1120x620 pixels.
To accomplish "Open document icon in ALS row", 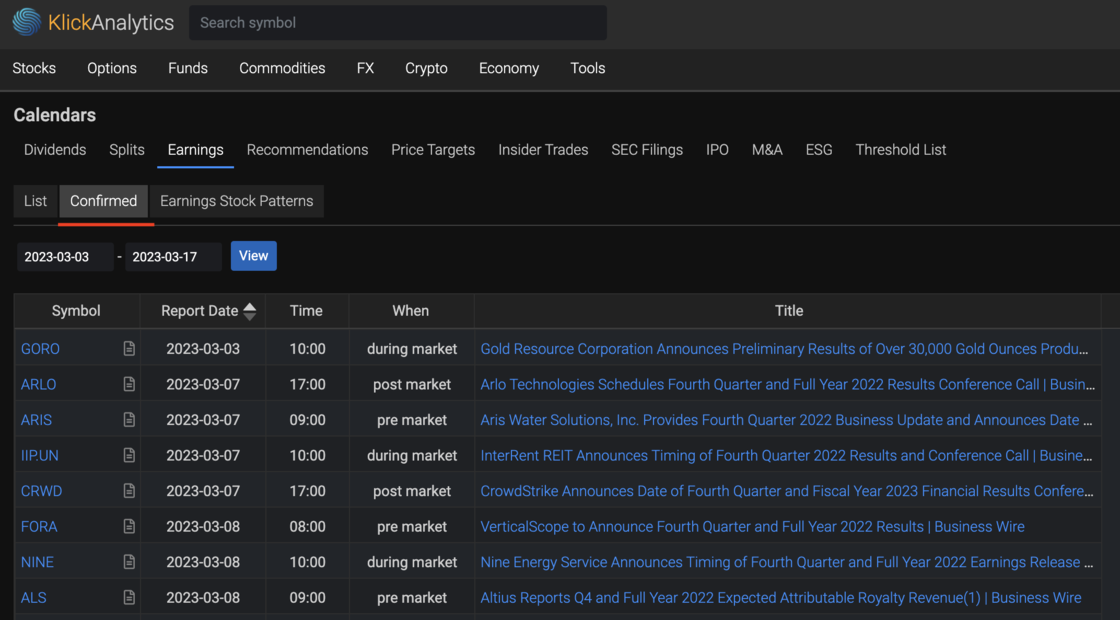I will pos(129,597).
